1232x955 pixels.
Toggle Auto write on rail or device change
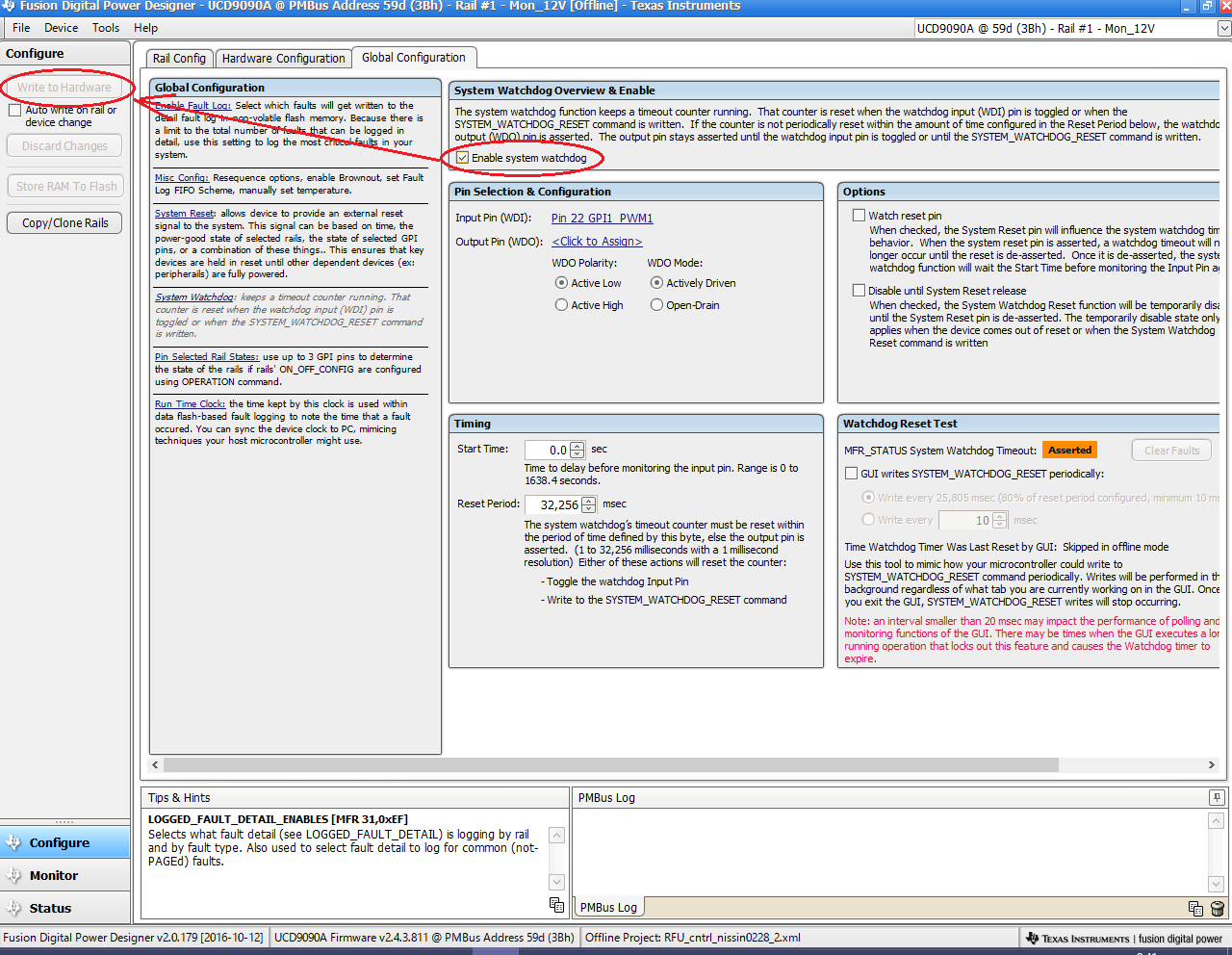point(14,111)
